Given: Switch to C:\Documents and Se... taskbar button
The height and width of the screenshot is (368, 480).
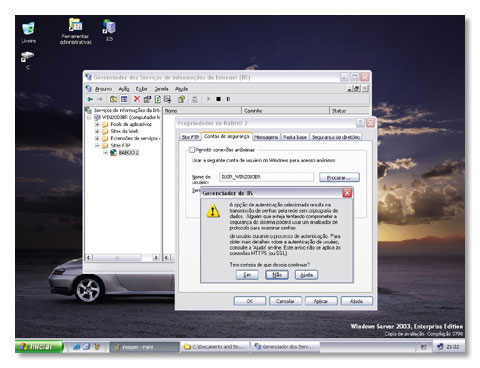Looking at the screenshot, I should 216,347.
